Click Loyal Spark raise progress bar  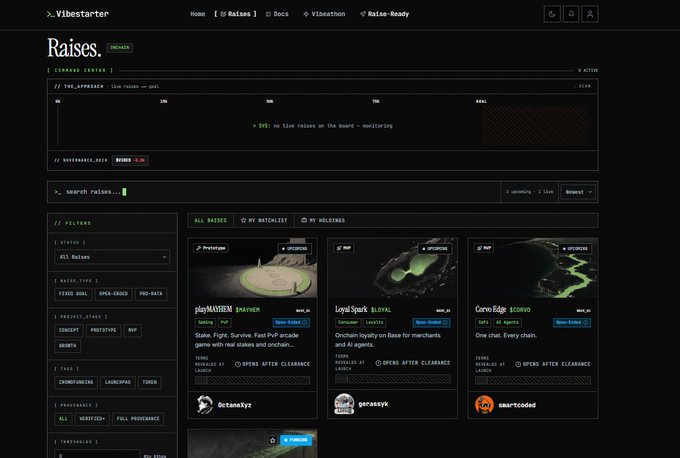[x=392, y=379]
